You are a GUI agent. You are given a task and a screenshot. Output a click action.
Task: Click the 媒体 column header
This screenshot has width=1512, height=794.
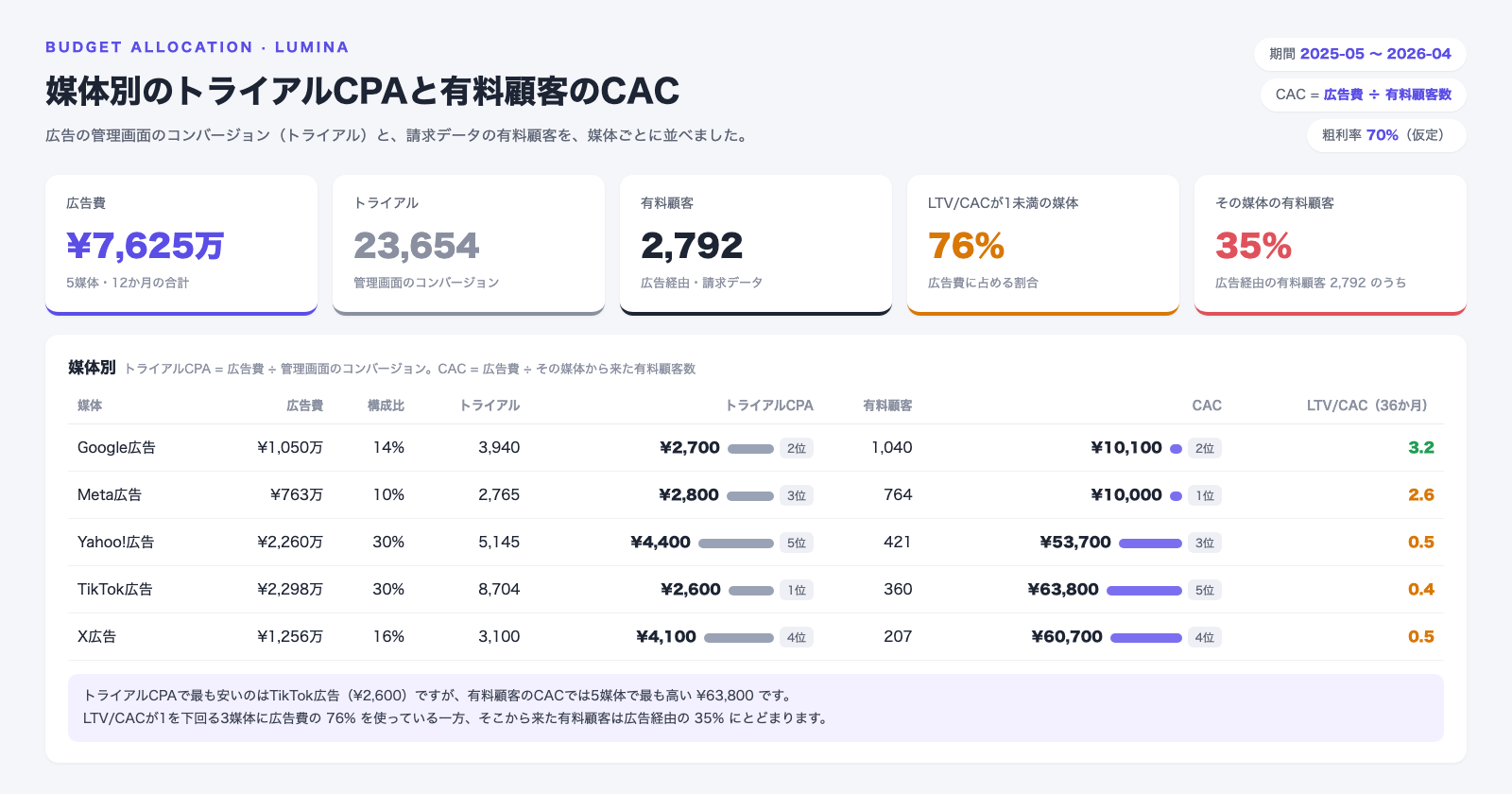[x=90, y=406]
